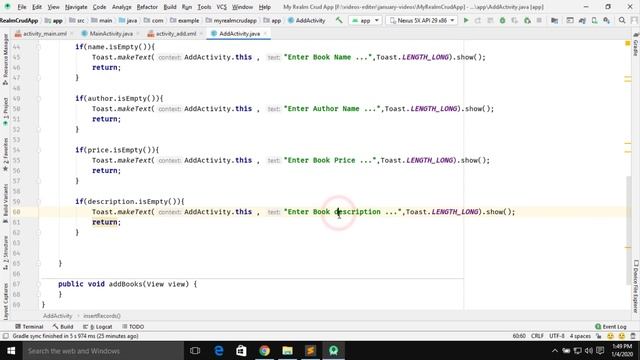Click the happy face feedback icon in status bar
The height and width of the screenshot is (360, 640).
coord(610,336)
